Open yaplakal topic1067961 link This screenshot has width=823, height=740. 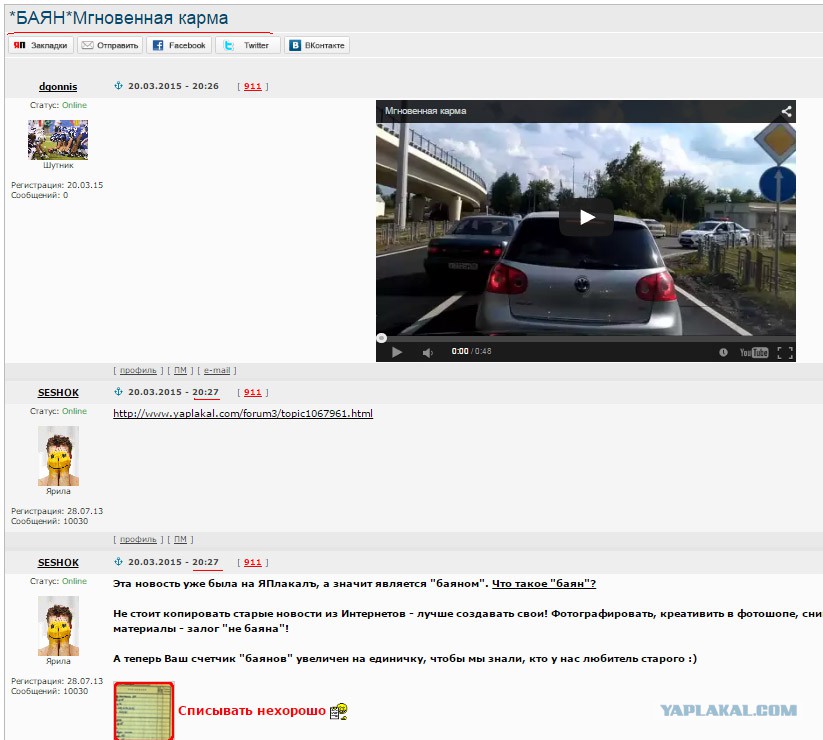click(243, 413)
